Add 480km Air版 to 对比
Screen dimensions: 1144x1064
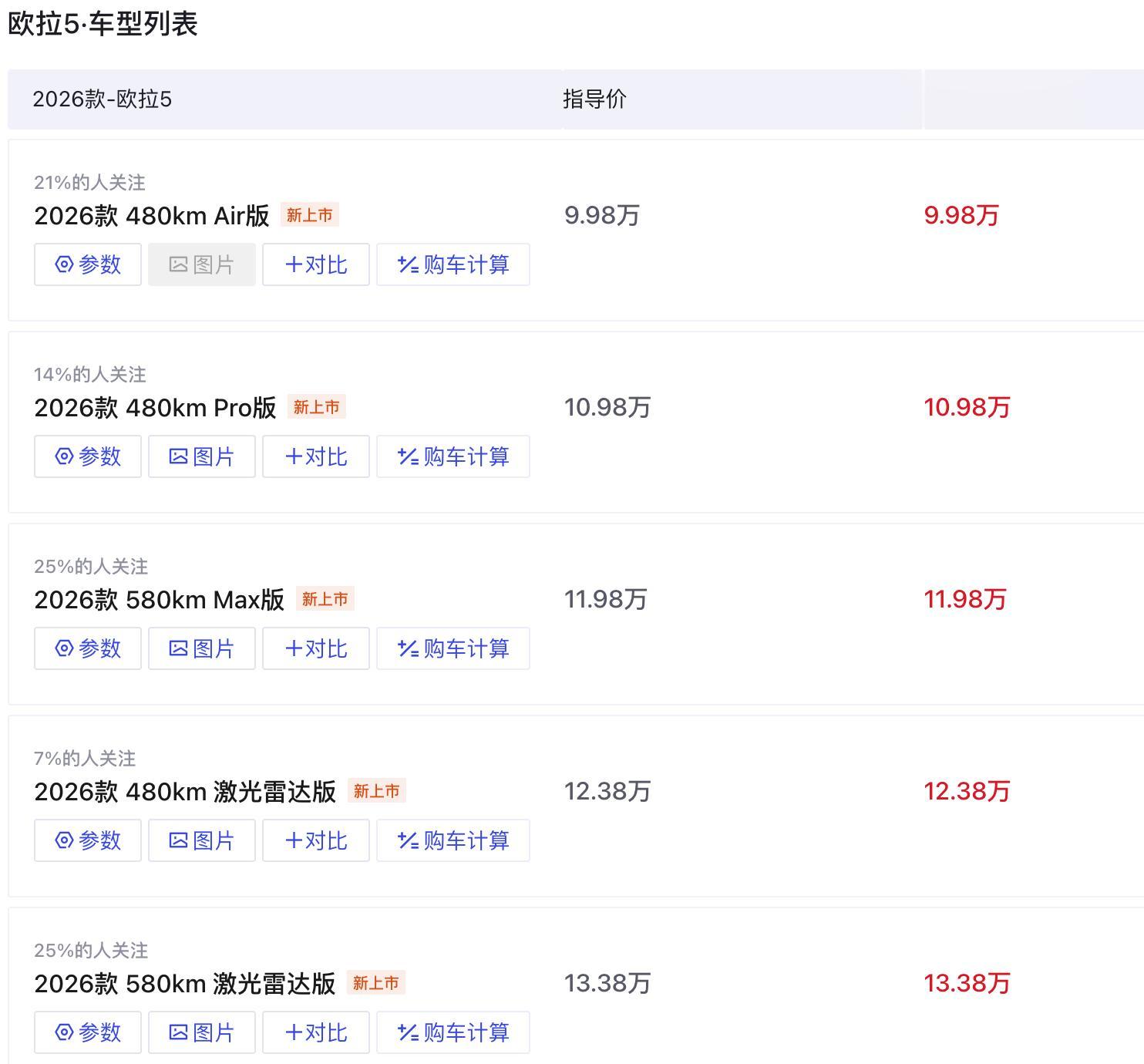click(x=316, y=264)
